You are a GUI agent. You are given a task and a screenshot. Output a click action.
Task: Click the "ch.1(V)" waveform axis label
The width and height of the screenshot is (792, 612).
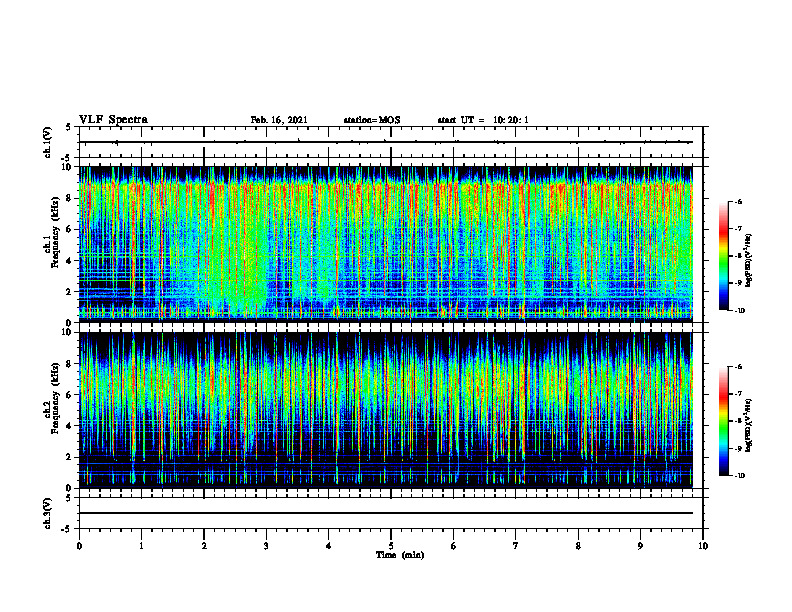47,142
